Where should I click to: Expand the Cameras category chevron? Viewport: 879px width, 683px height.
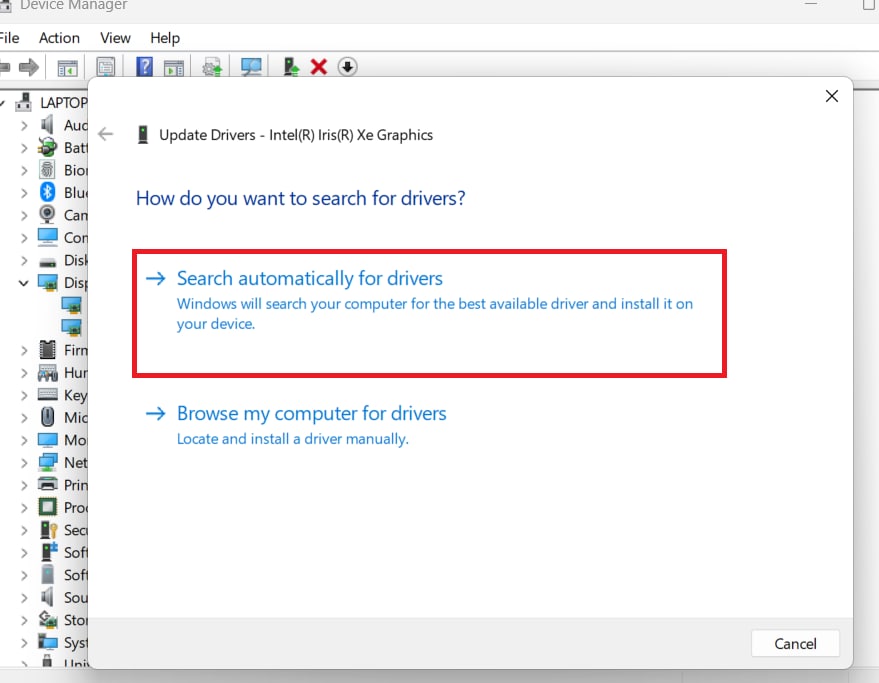[24, 215]
